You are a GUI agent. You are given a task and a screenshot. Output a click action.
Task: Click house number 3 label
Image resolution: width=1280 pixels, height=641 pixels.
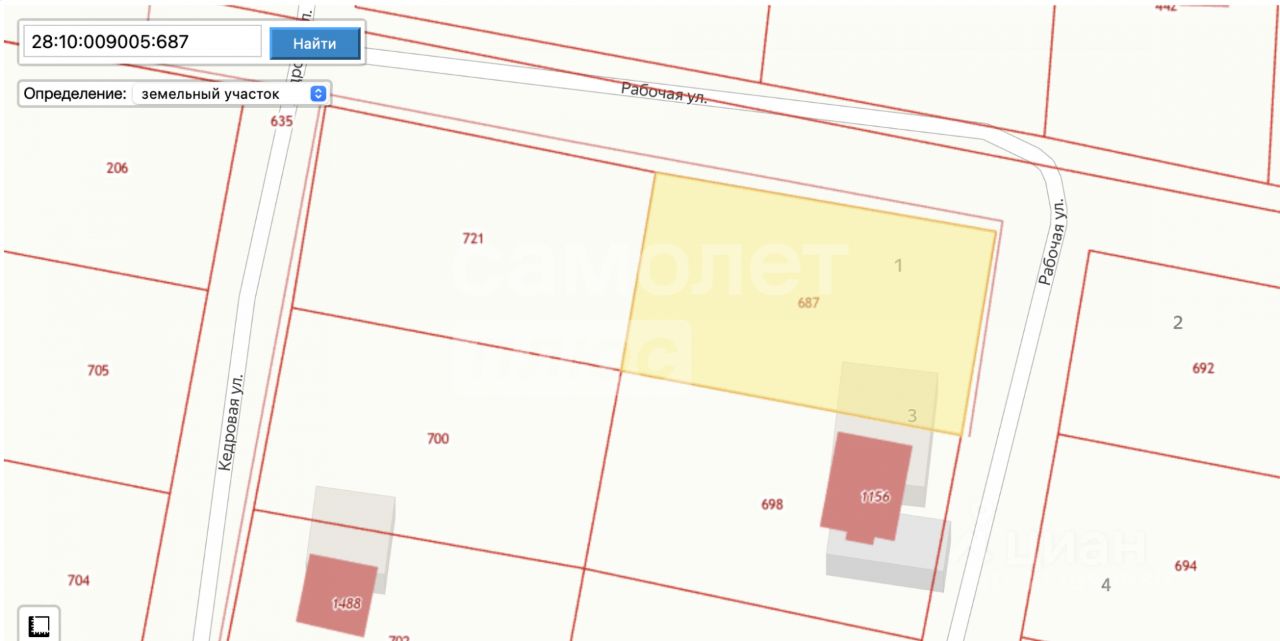pyautogui.click(x=912, y=415)
